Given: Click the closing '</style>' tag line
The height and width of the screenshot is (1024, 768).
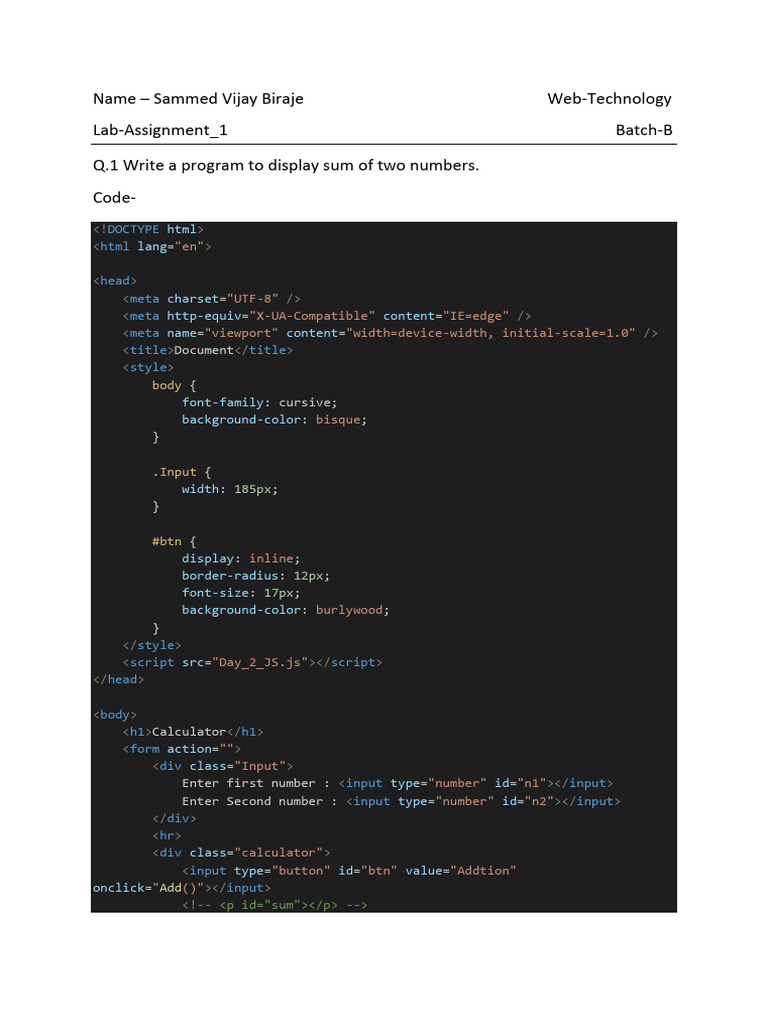Looking at the screenshot, I should click(x=152, y=645).
